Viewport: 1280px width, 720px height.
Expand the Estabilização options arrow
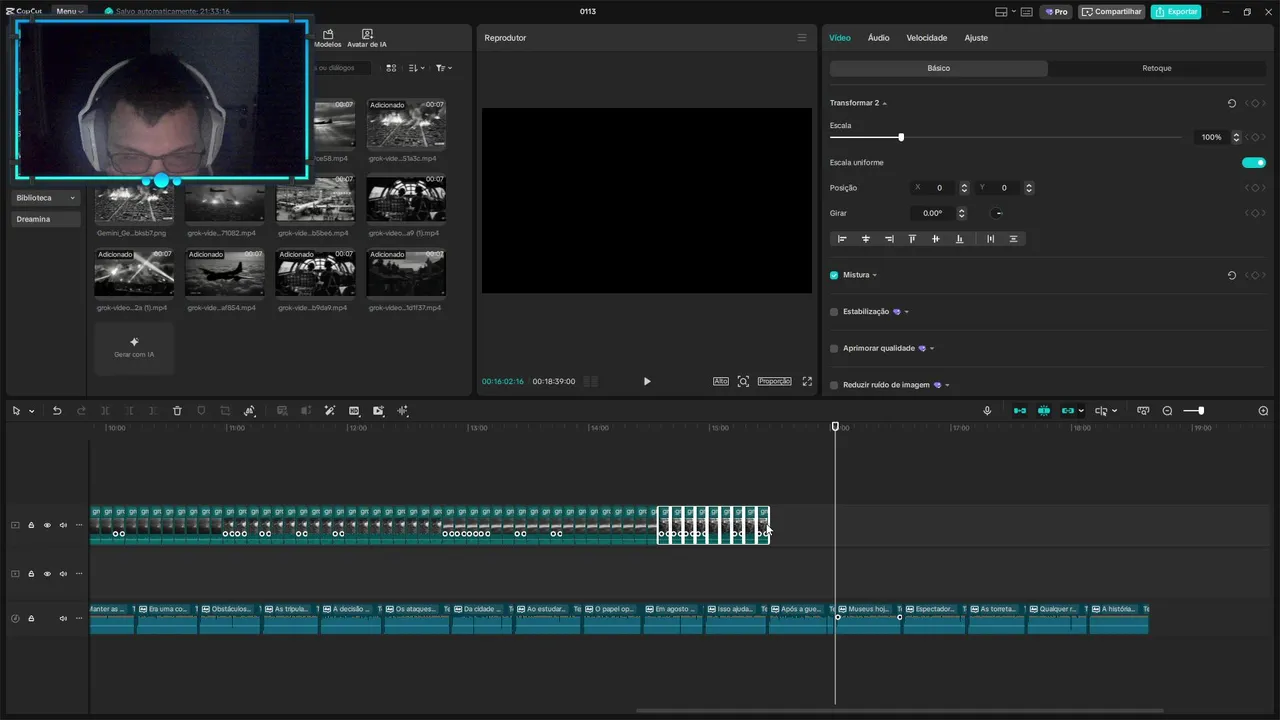tap(907, 312)
